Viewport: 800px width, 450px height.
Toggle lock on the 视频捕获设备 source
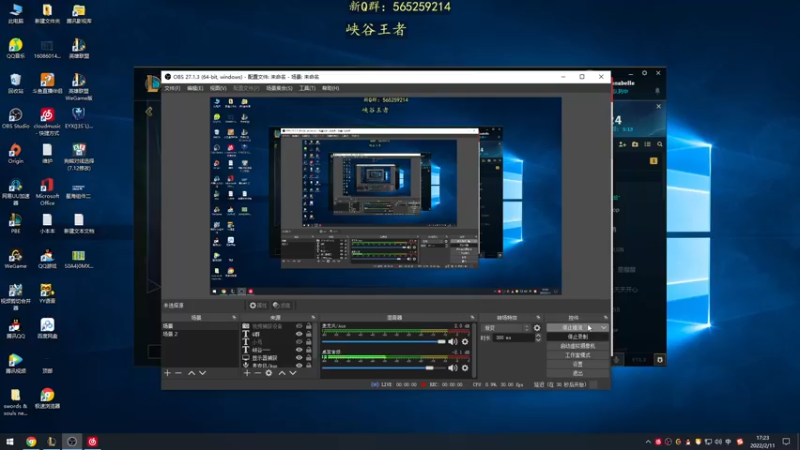[309, 326]
